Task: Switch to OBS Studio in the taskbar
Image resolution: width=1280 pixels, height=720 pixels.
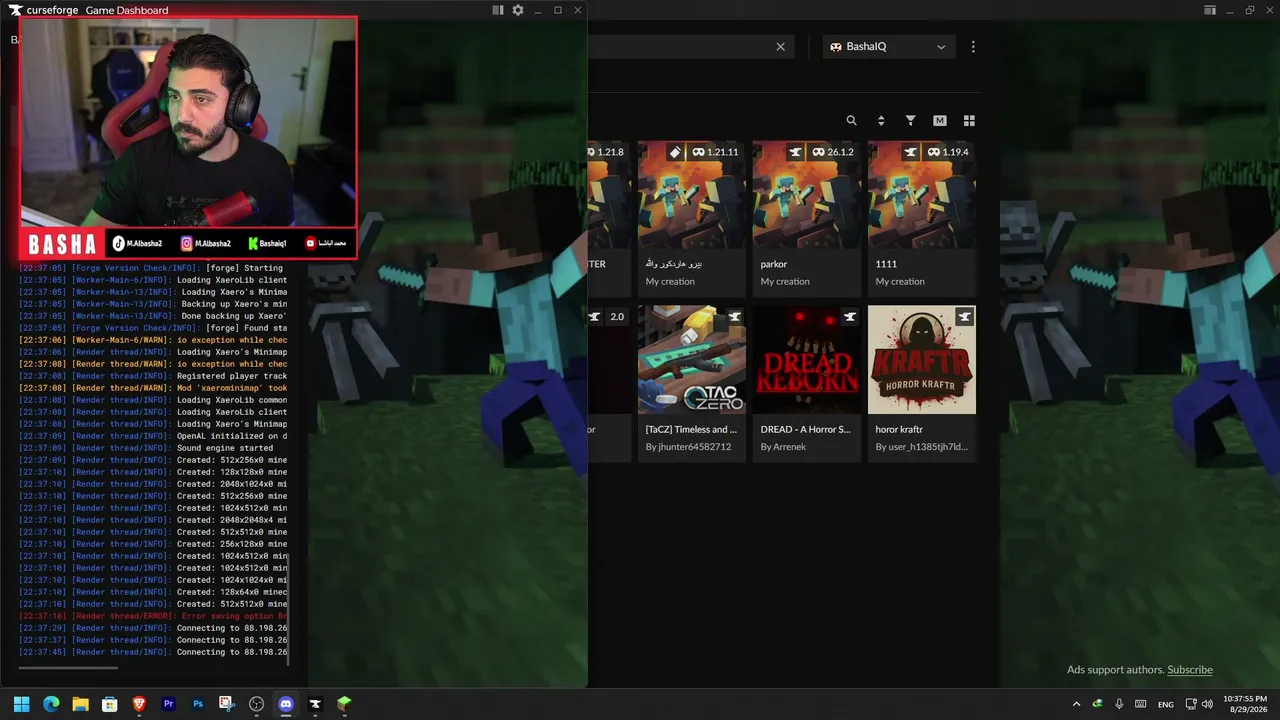Action: (257, 704)
